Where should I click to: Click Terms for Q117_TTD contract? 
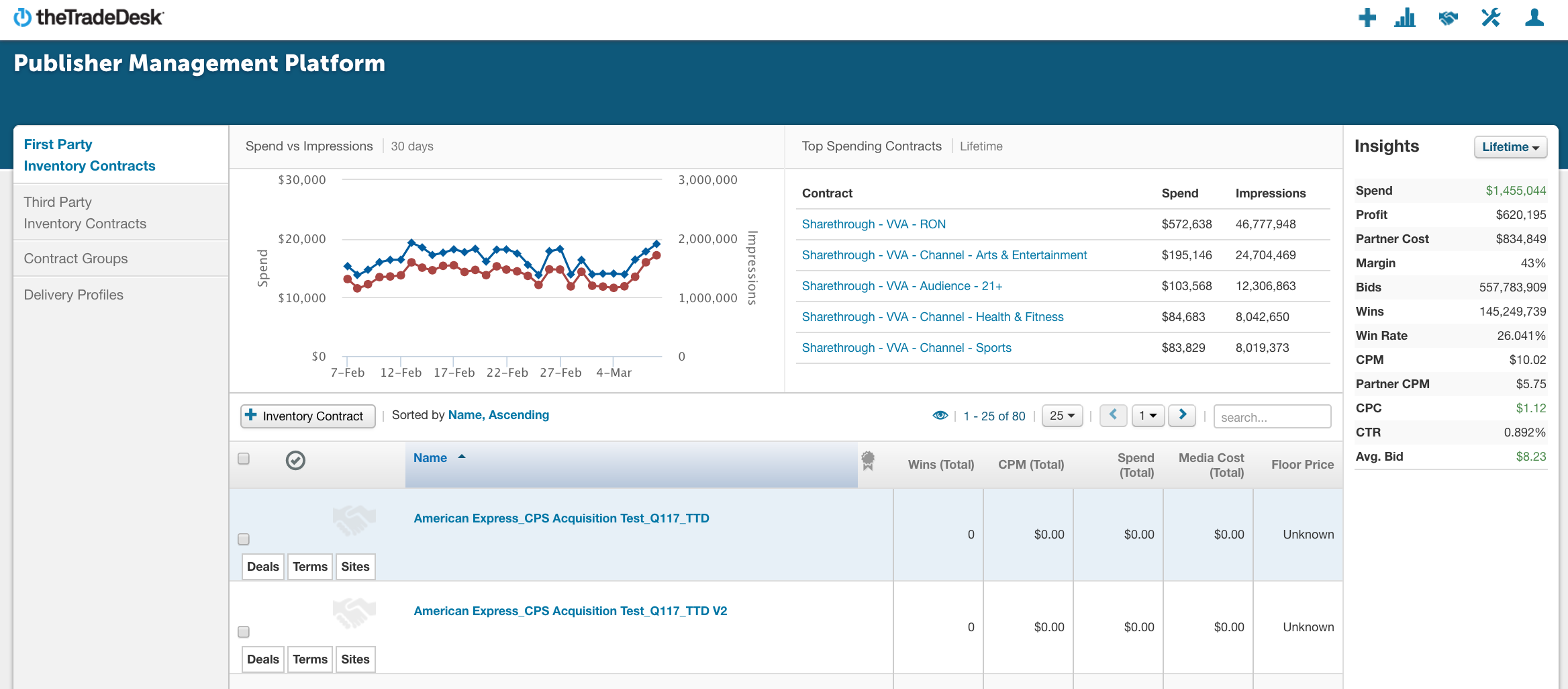pyautogui.click(x=309, y=567)
